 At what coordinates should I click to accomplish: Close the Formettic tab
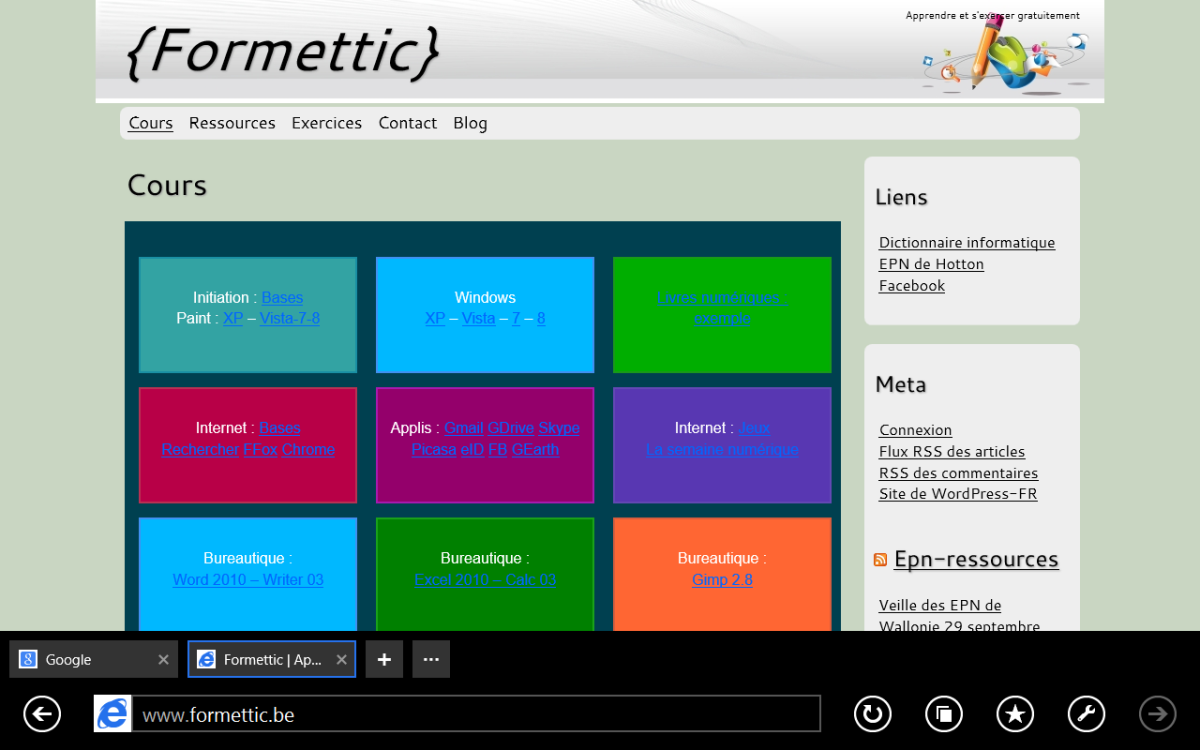pyautogui.click(x=341, y=660)
